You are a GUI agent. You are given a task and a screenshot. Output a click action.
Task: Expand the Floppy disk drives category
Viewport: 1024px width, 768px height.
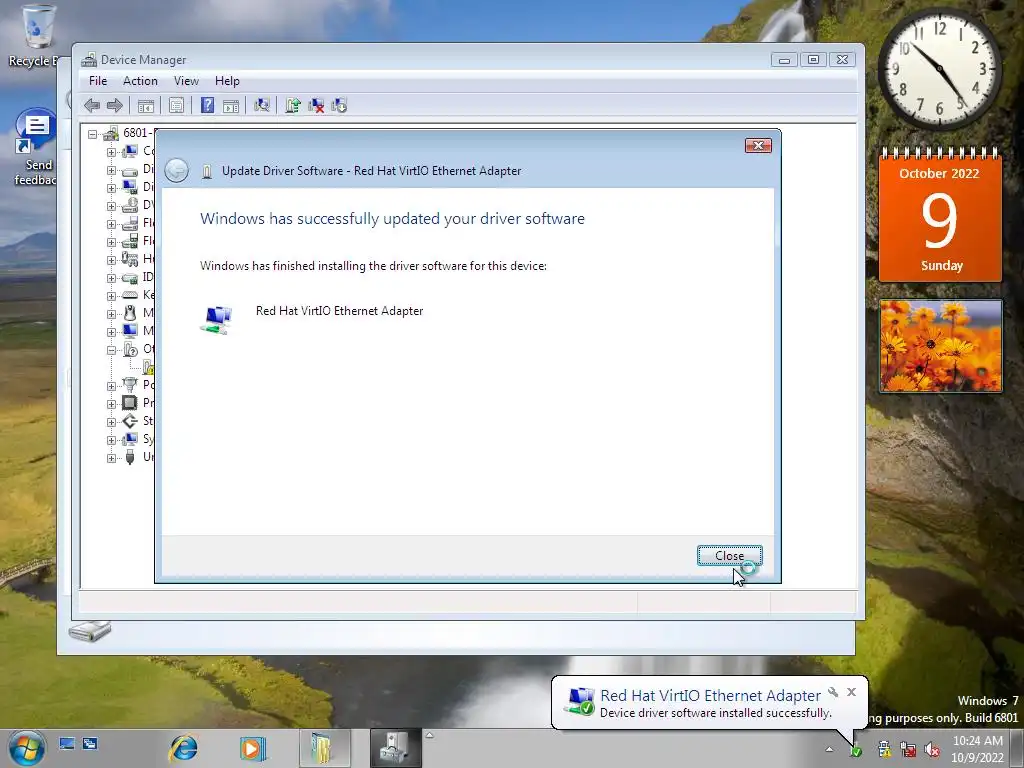click(111, 224)
